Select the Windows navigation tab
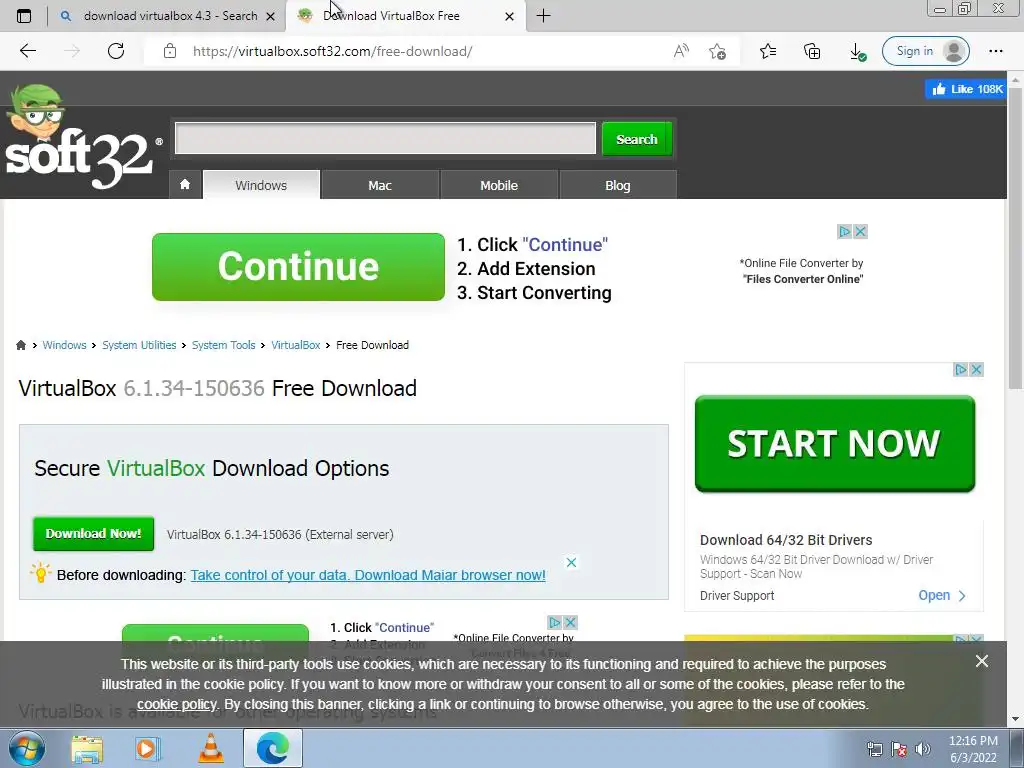 coord(261,185)
